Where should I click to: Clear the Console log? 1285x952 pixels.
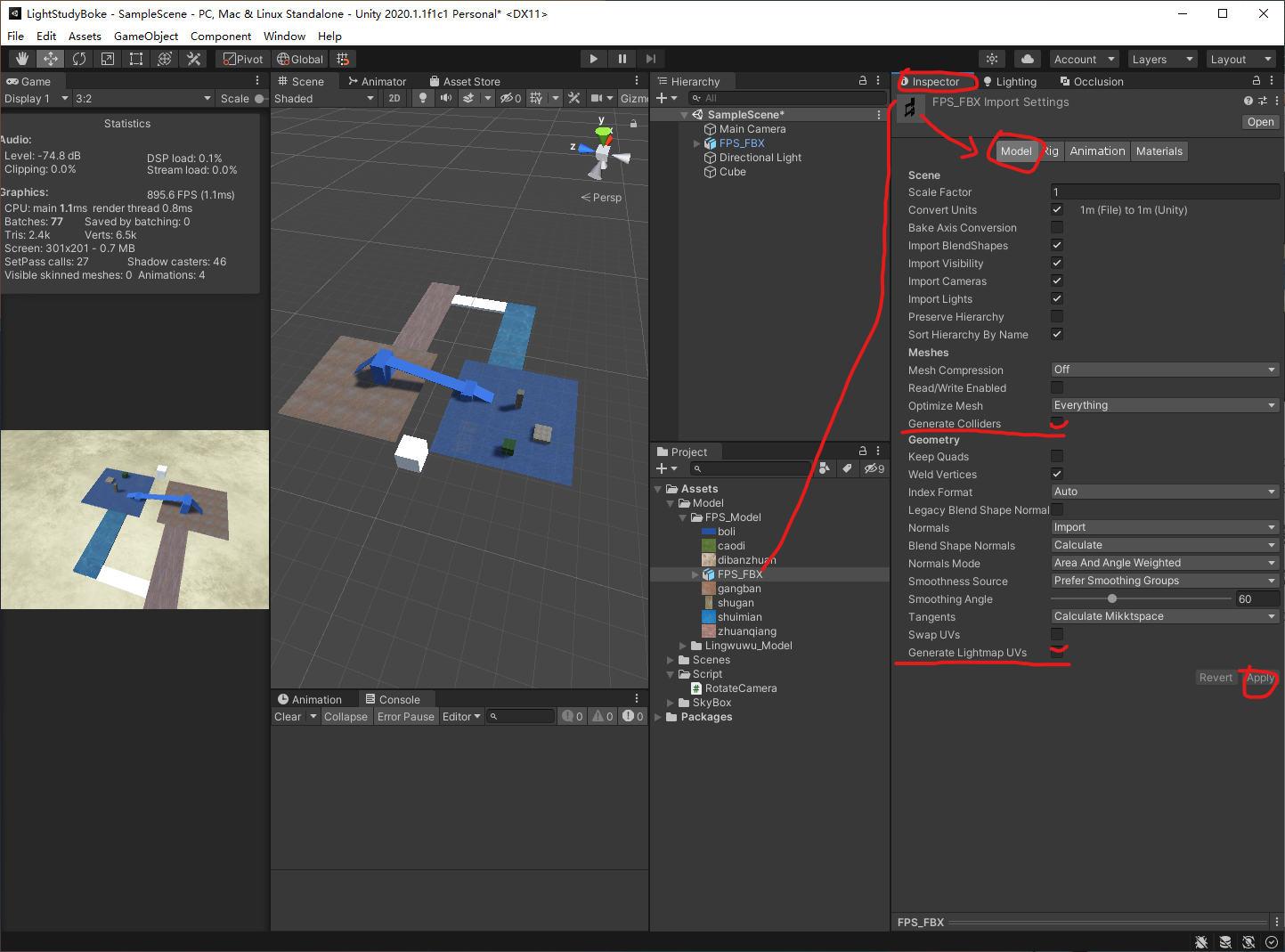point(288,717)
